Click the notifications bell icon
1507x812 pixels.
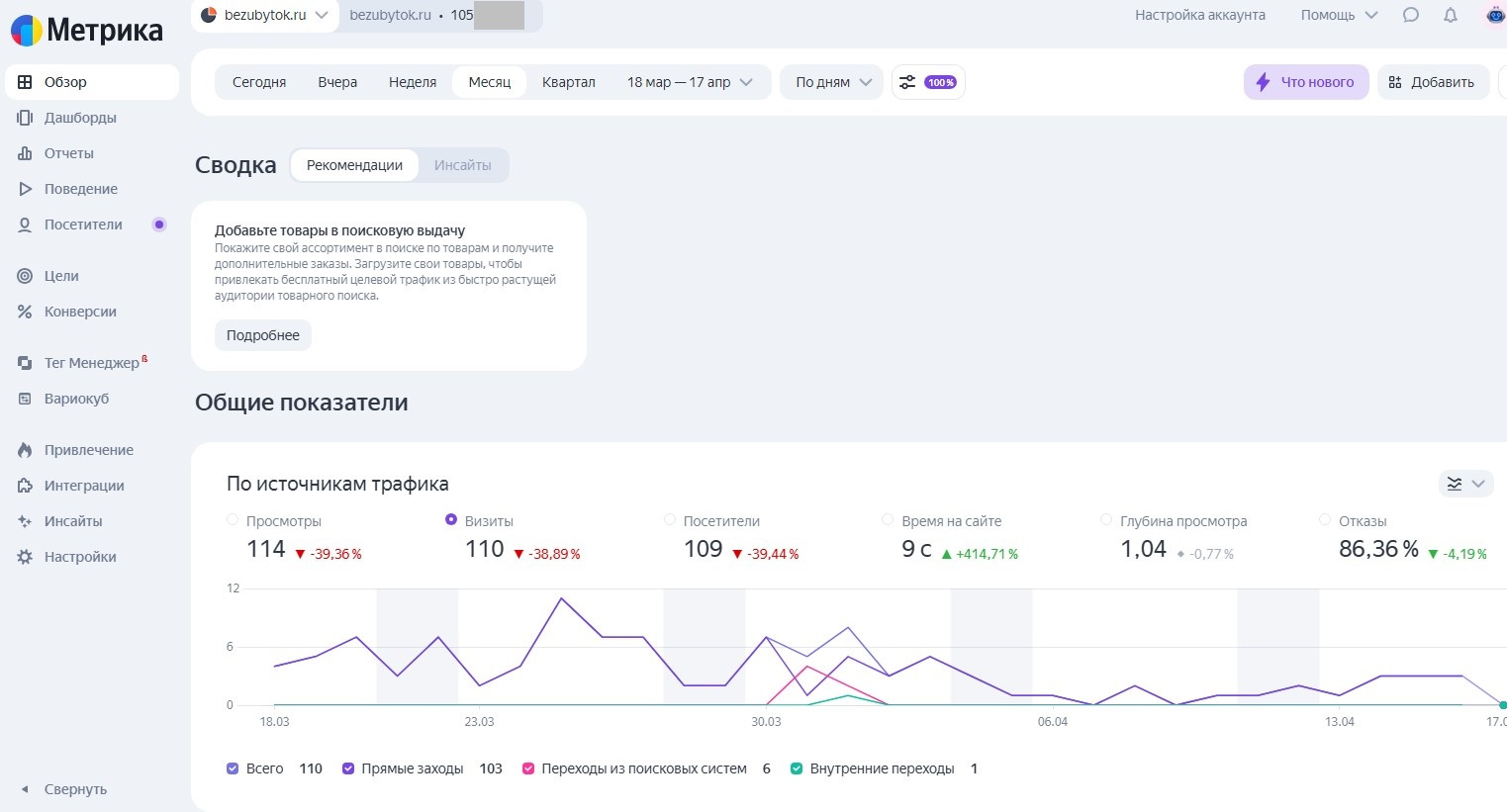pos(1451,15)
